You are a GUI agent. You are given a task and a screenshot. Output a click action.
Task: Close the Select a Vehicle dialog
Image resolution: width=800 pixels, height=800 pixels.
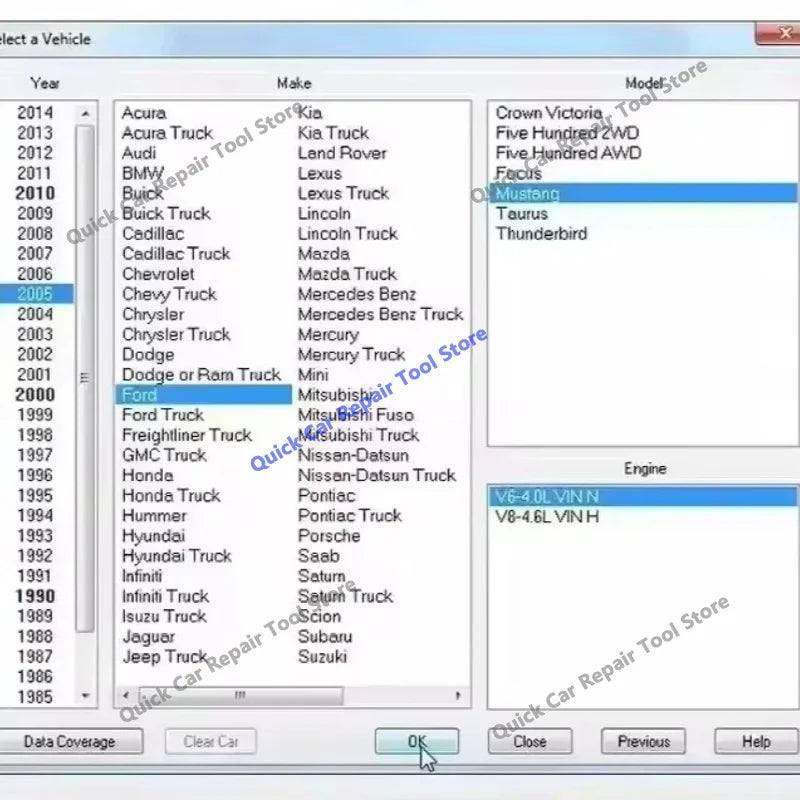[x=779, y=34]
